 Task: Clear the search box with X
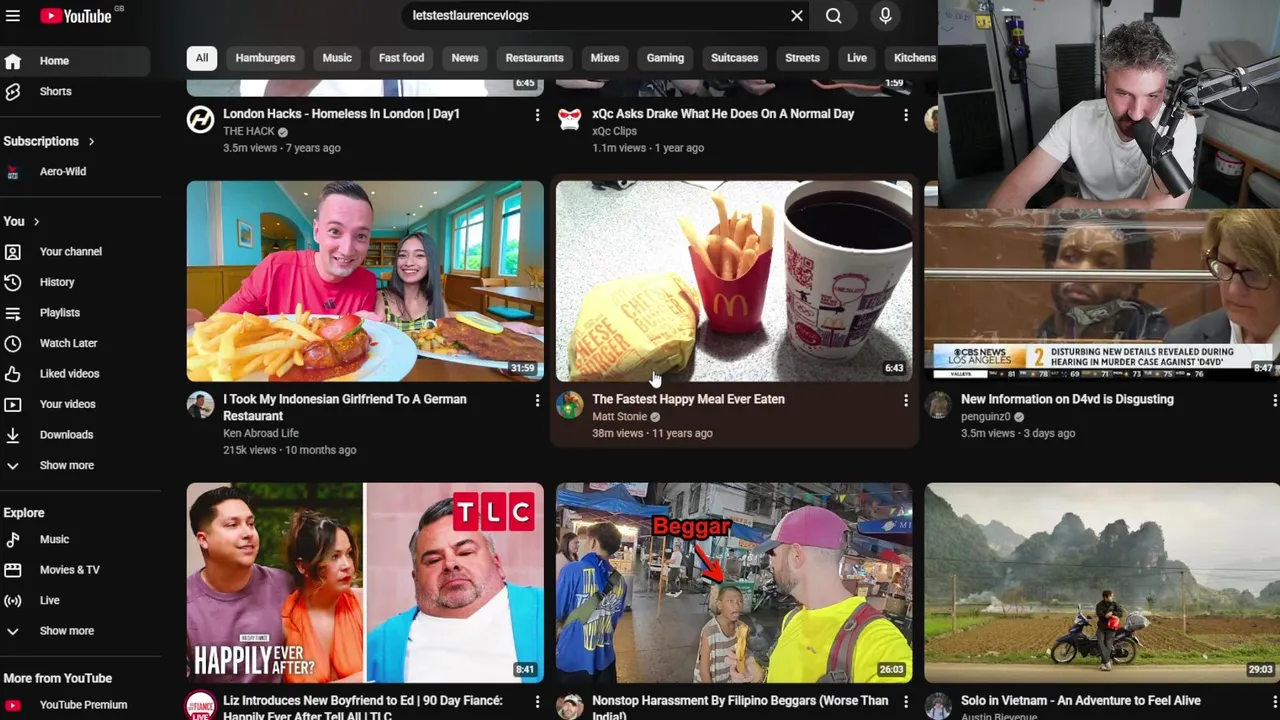[797, 16]
